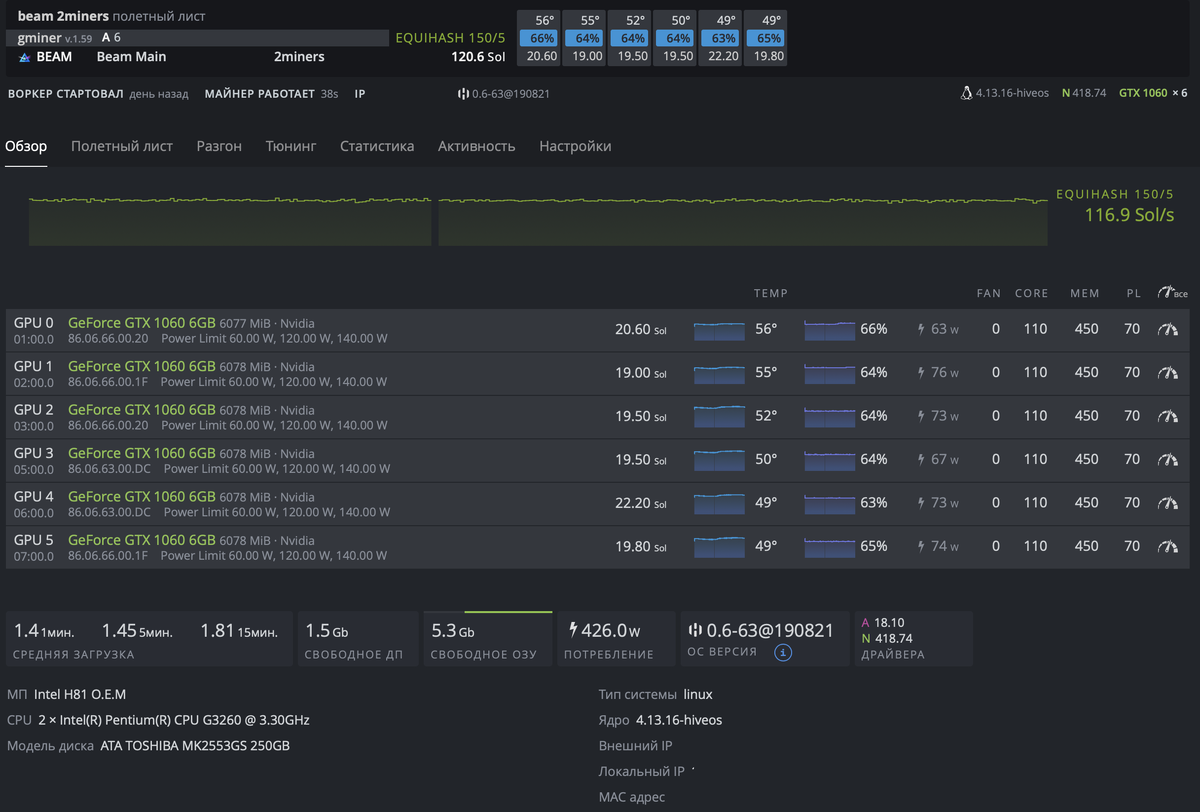Click the Linux penguin kernel icon

point(966,93)
